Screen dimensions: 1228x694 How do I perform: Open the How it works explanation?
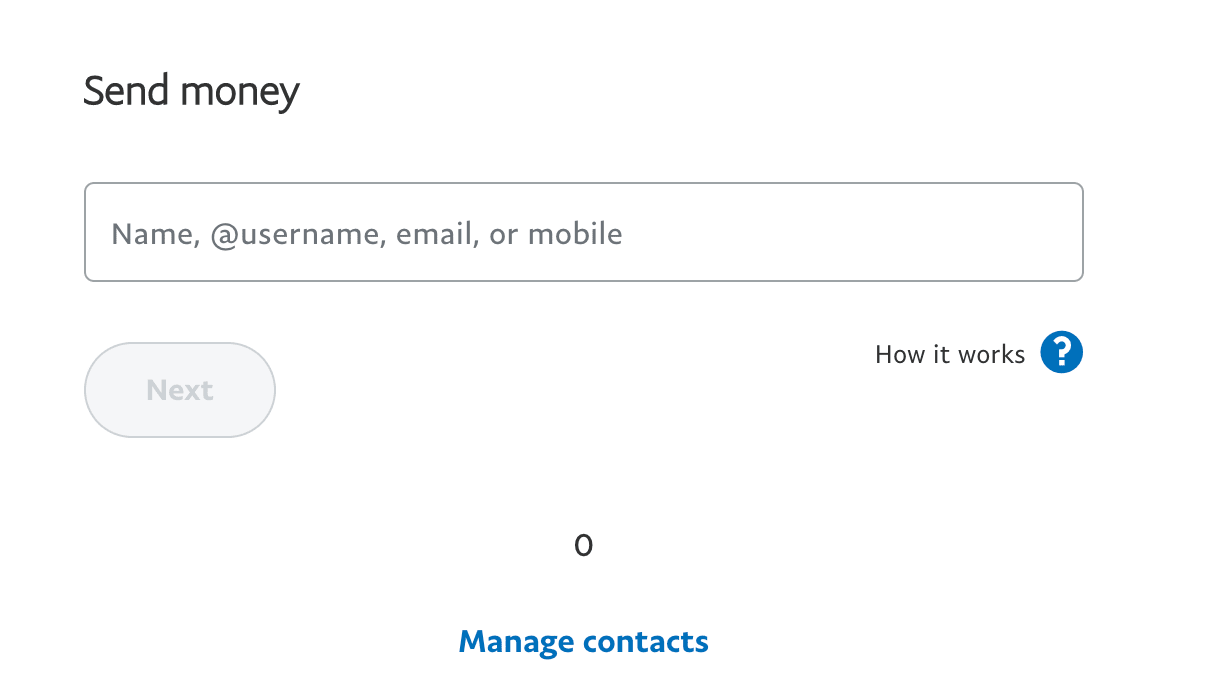click(949, 354)
